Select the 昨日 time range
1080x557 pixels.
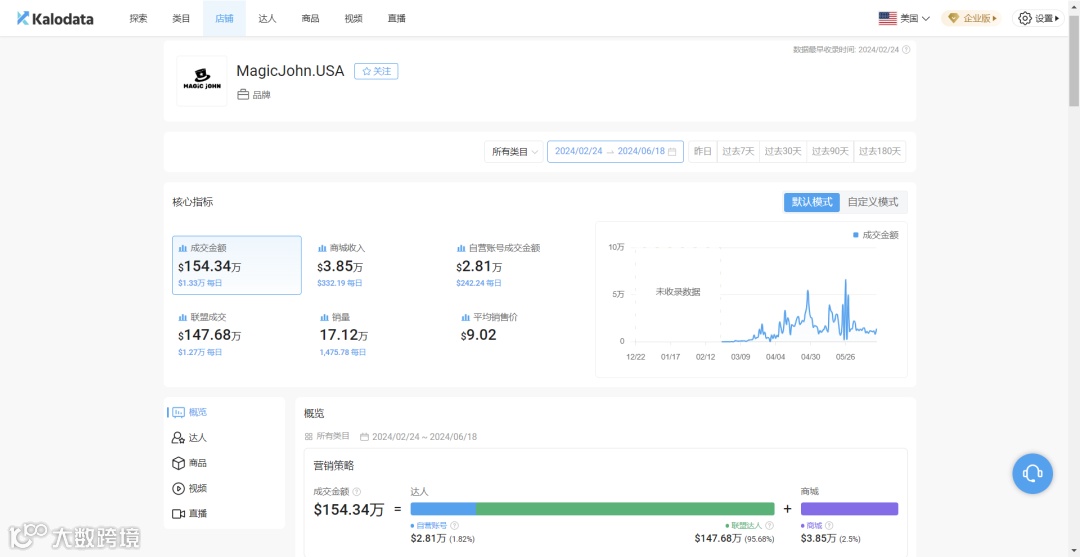pyautogui.click(x=702, y=151)
